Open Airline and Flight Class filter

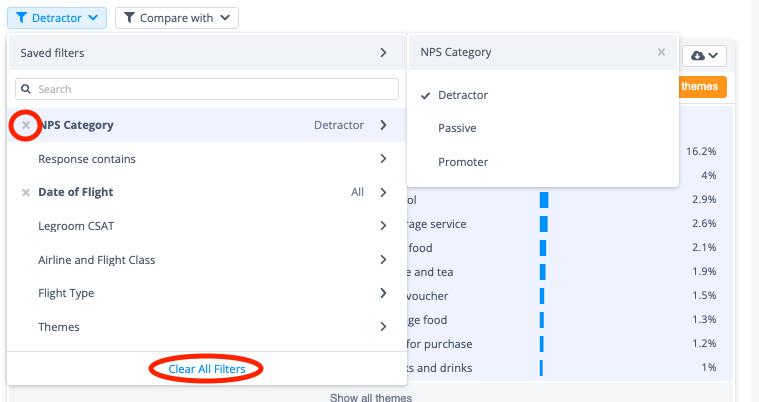(207, 260)
